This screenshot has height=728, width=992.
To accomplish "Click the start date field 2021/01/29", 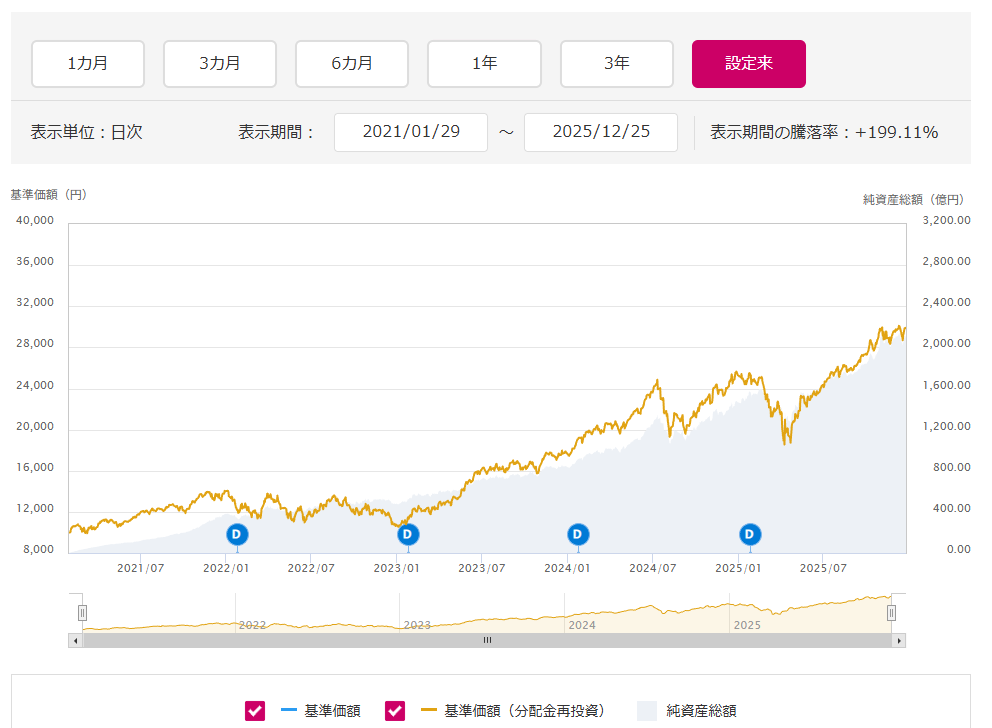I will pos(411,132).
